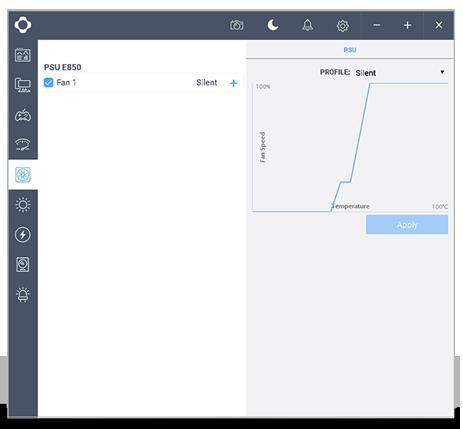Click the Apply button
This screenshot has width=463, height=429.
407,225
